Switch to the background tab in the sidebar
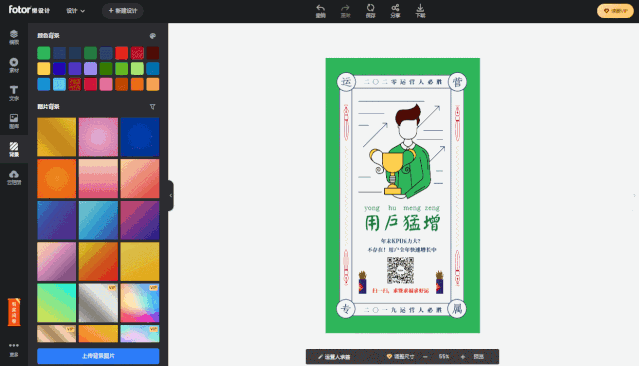The image size is (639, 366). pos(14,150)
